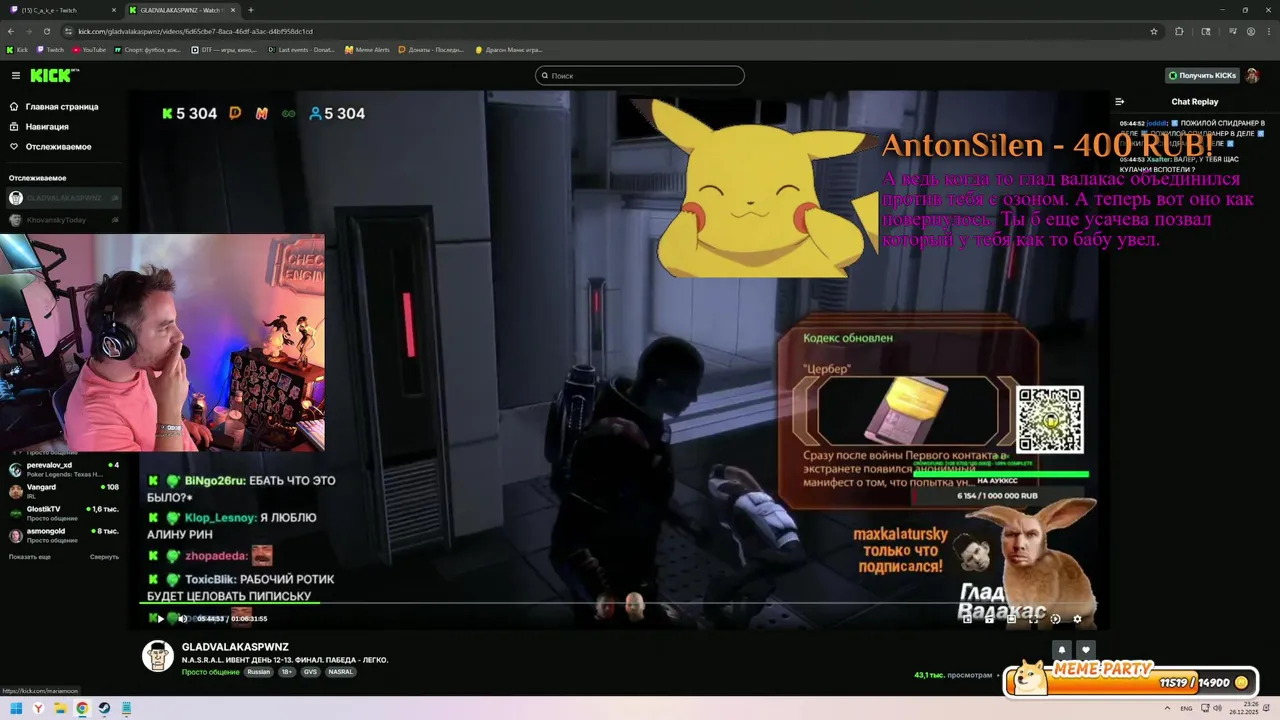Click the NASRAL tag

(340, 672)
